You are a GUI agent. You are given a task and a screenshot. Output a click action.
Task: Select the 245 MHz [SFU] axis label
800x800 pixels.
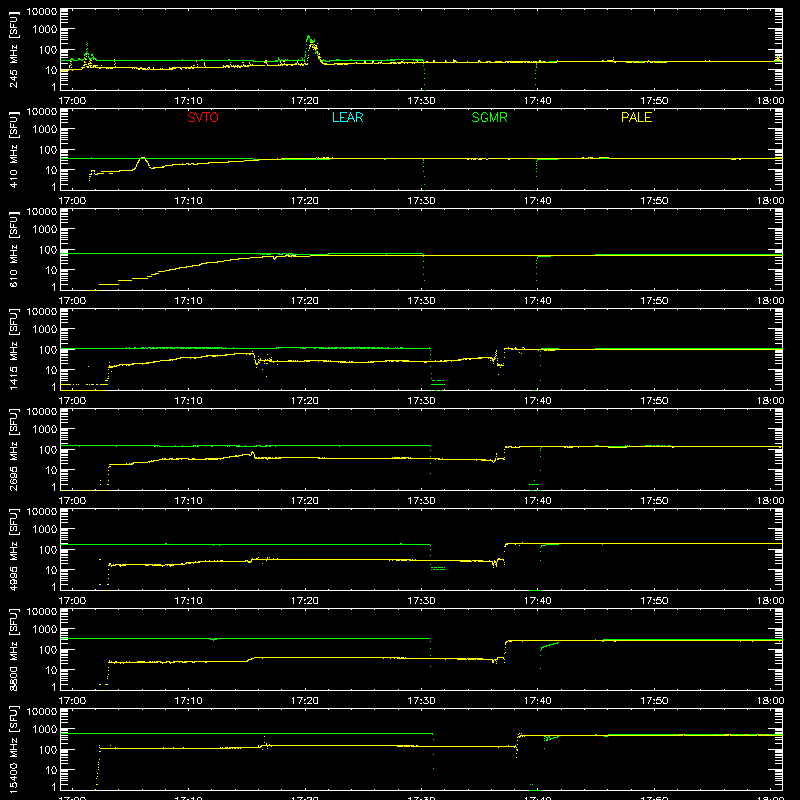[14, 50]
